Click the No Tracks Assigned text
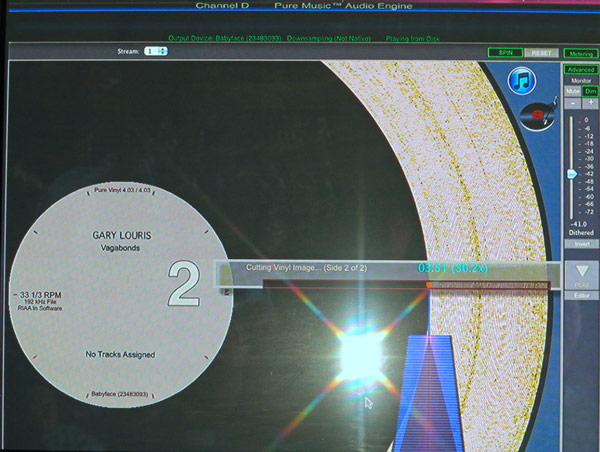 [120, 354]
